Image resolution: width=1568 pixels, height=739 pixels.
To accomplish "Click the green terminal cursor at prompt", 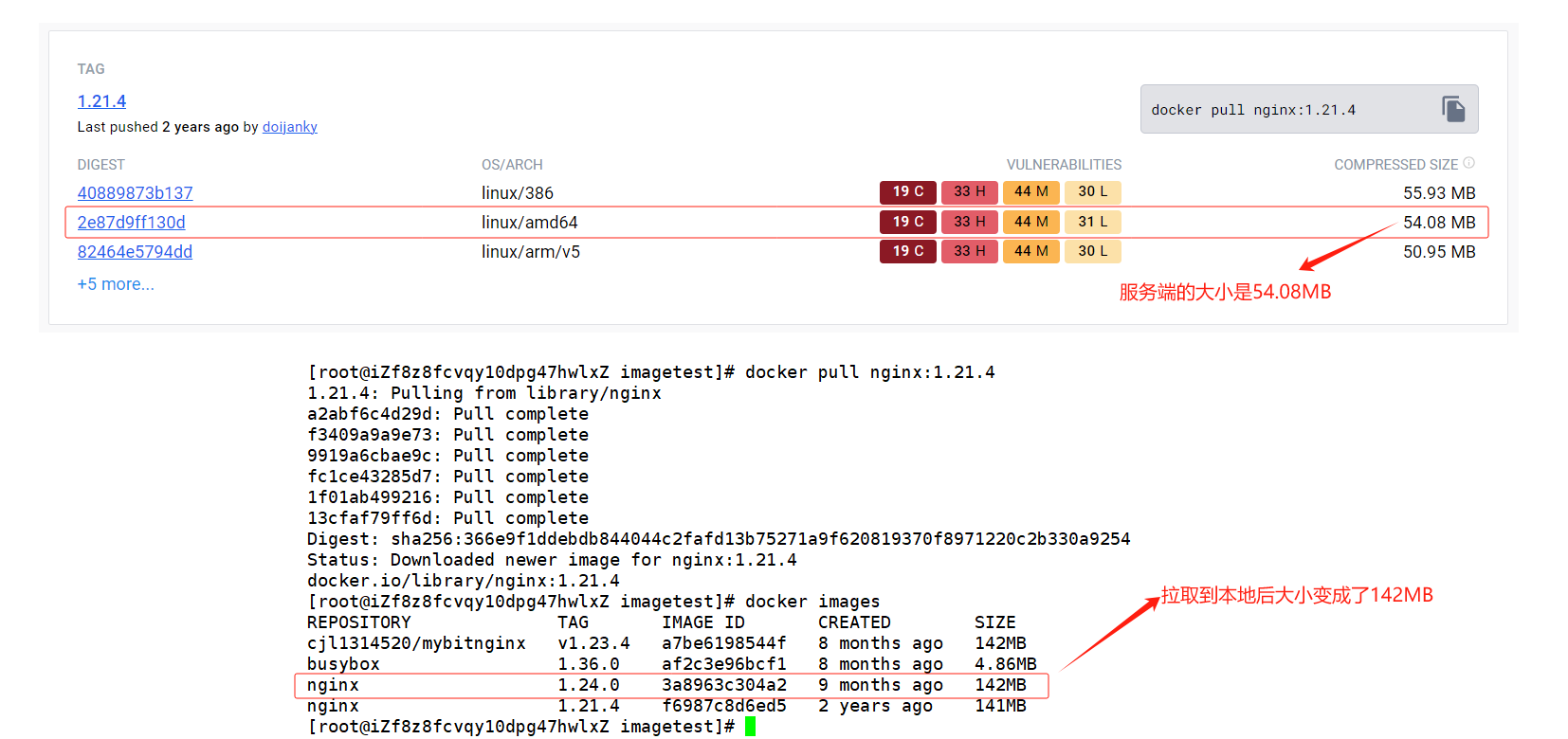I will [x=750, y=727].
